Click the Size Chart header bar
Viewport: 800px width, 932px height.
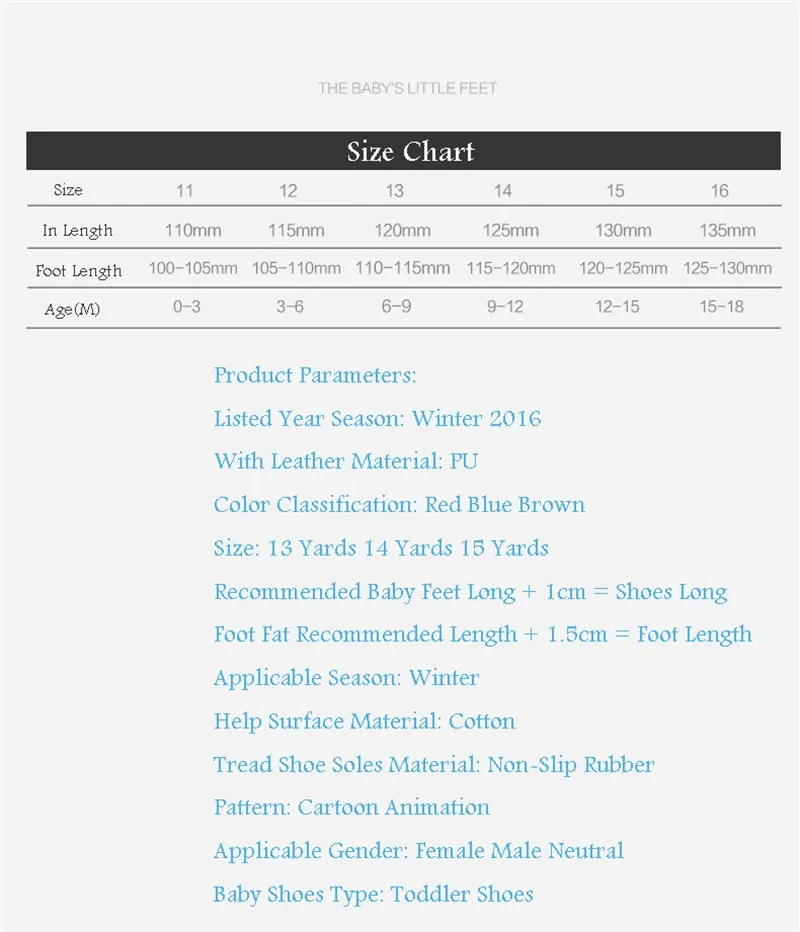403,151
